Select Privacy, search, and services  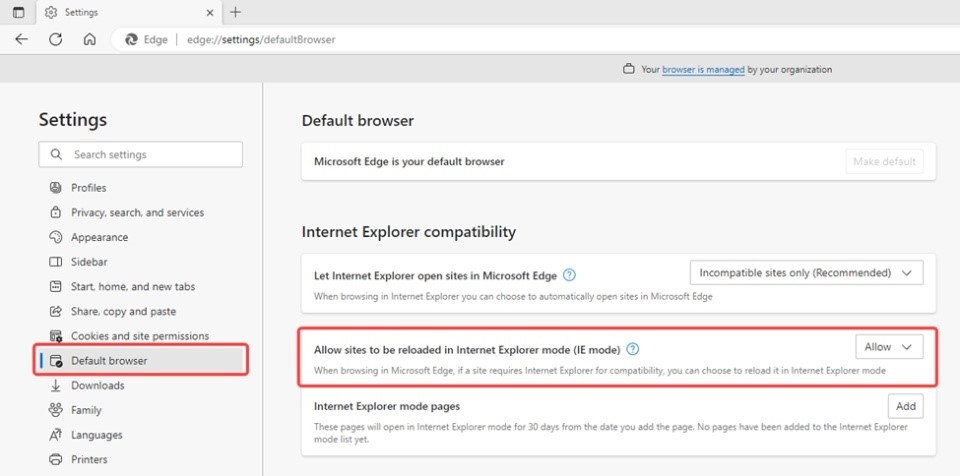(137, 212)
